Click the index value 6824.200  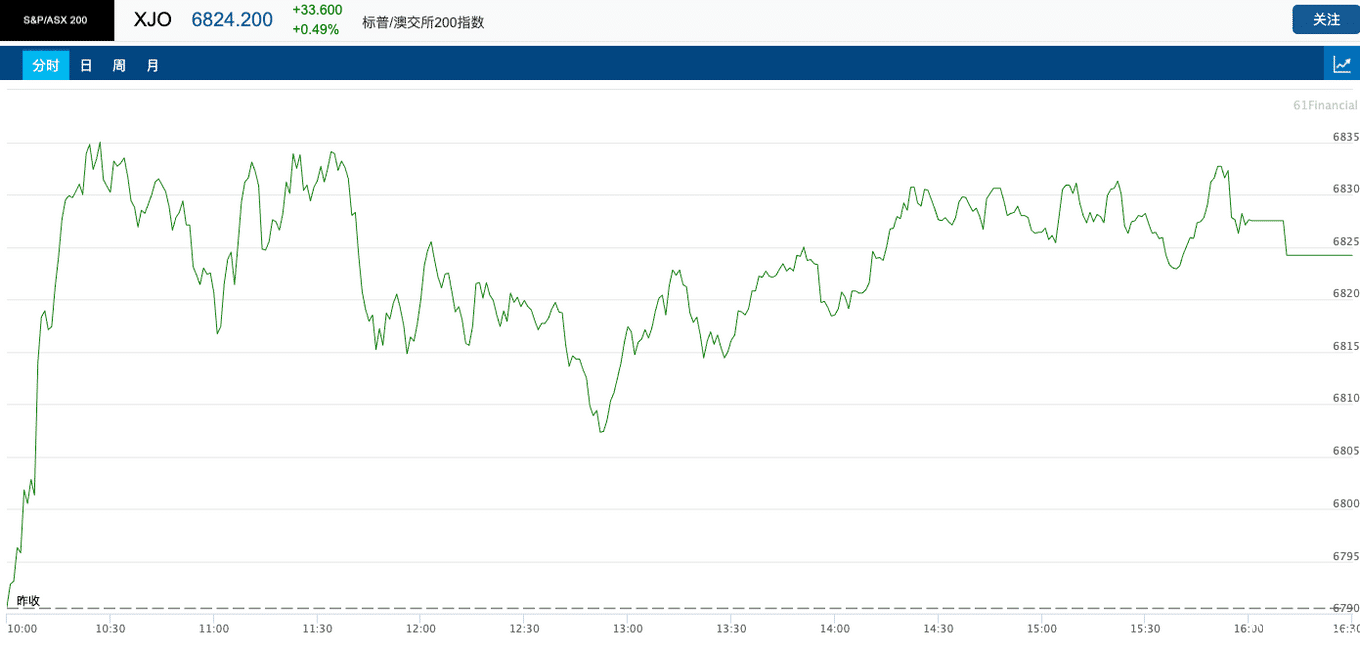click(x=232, y=20)
